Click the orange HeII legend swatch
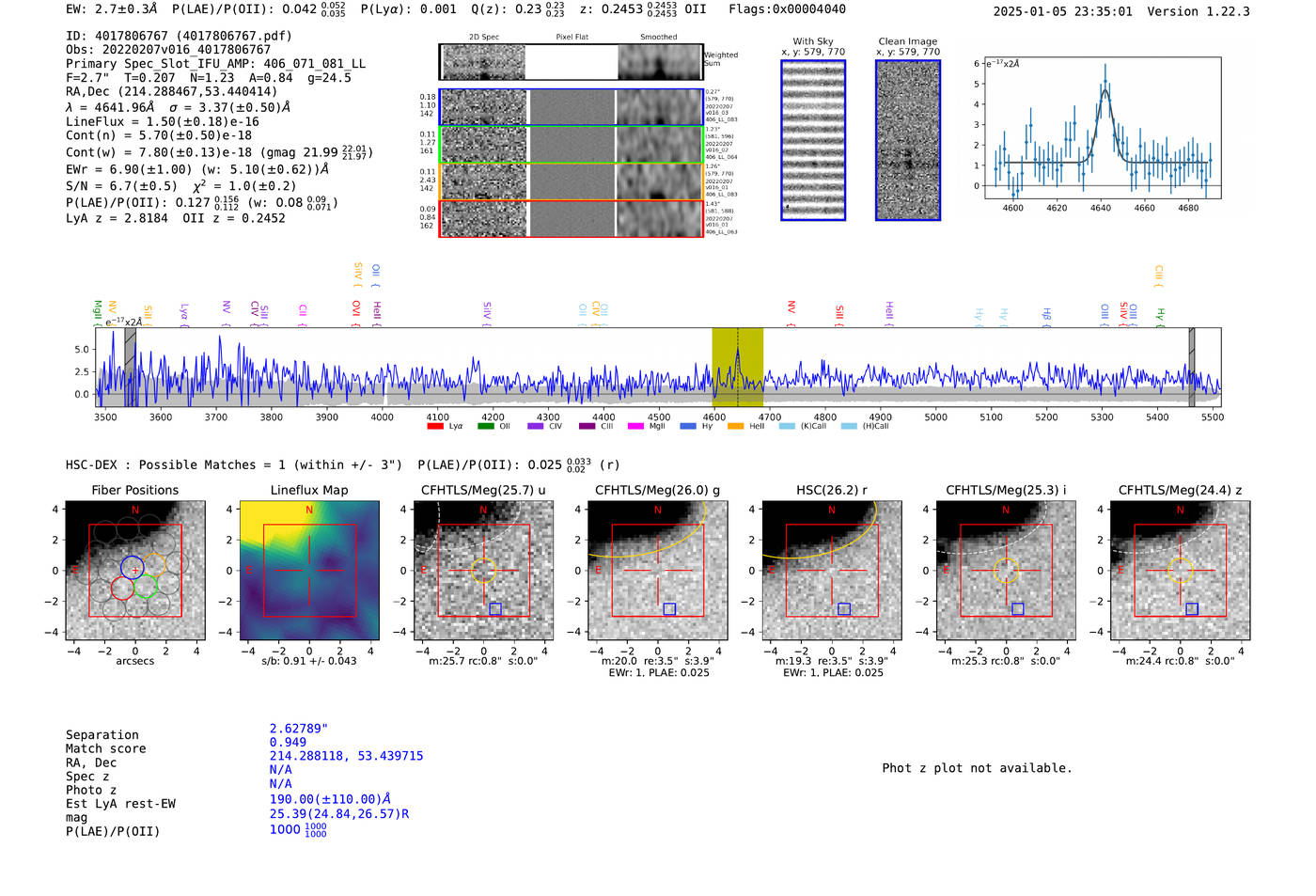This screenshot has height=896, width=1316. click(736, 426)
